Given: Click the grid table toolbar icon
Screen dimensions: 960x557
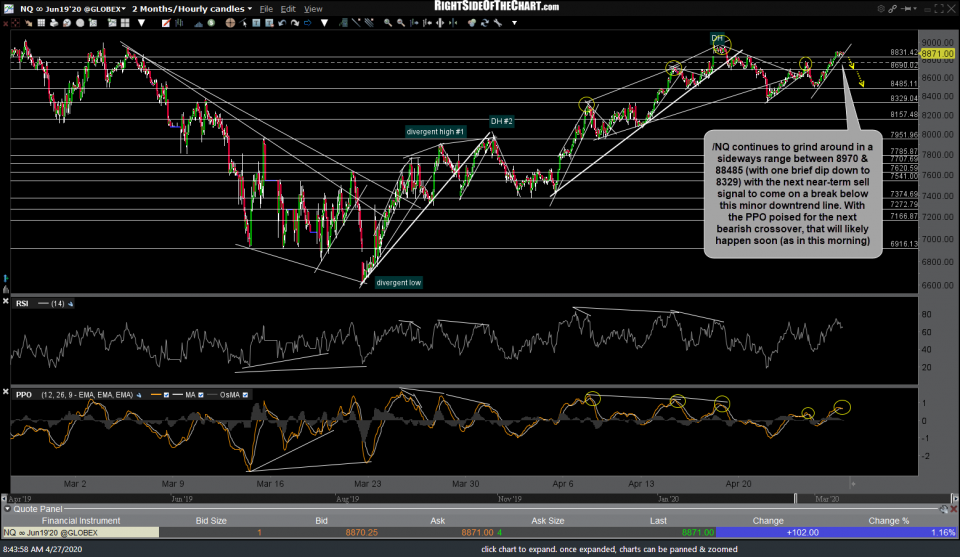Looking at the screenshot, I should tap(41, 23).
